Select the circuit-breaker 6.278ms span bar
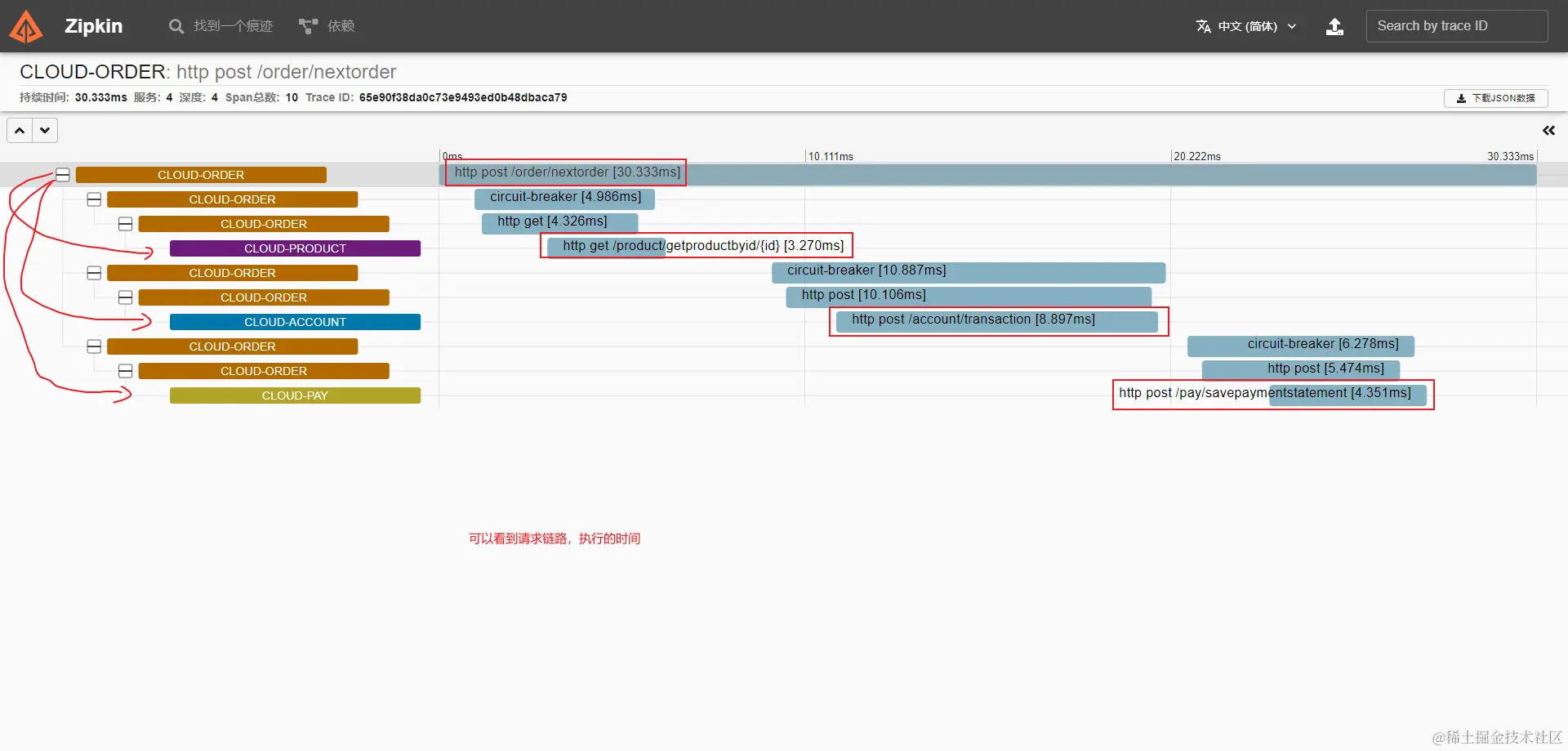The width and height of the screenshot is (1568, 751). pyautogui.click(x=1301, y=346)
